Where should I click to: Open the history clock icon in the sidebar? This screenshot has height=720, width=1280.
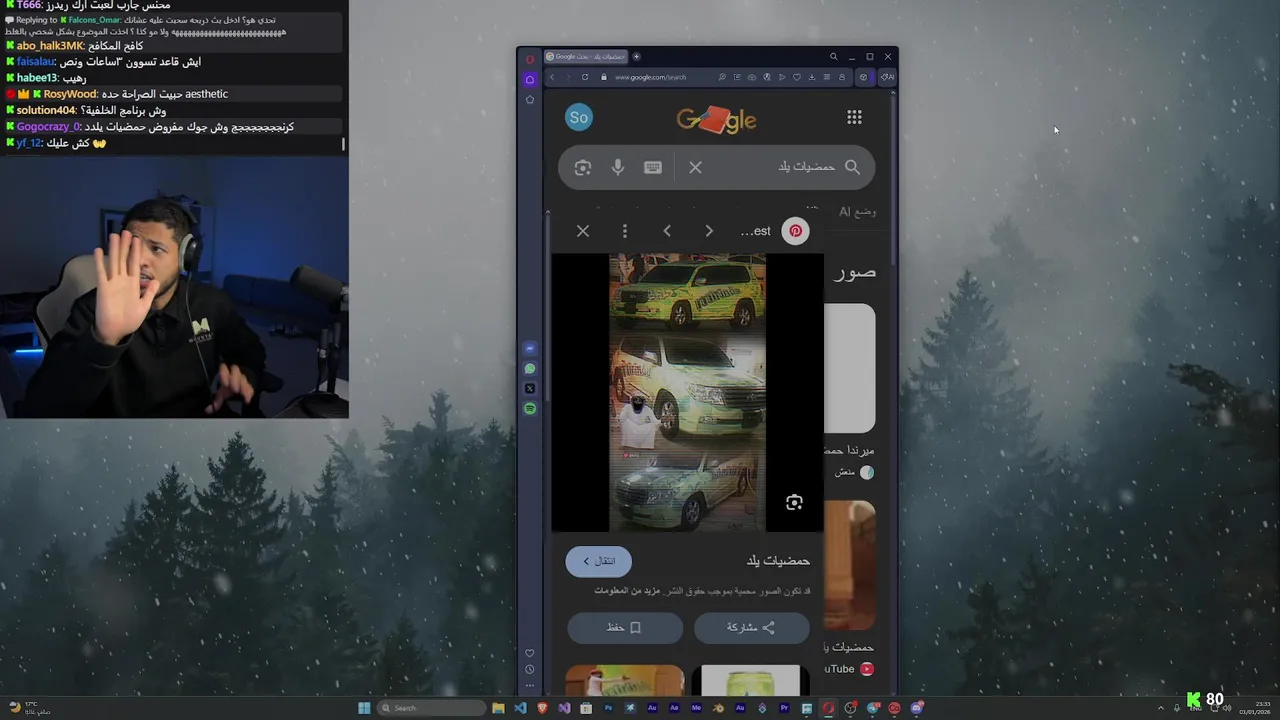(530, 669)
